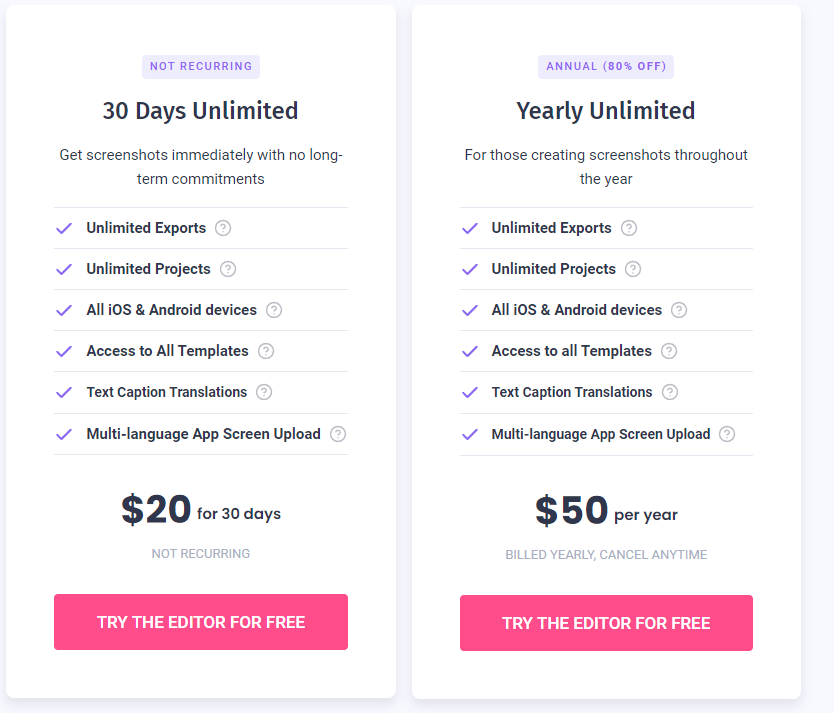Click the $50 price text
The image size is (834, 713).
click(572, 511)
